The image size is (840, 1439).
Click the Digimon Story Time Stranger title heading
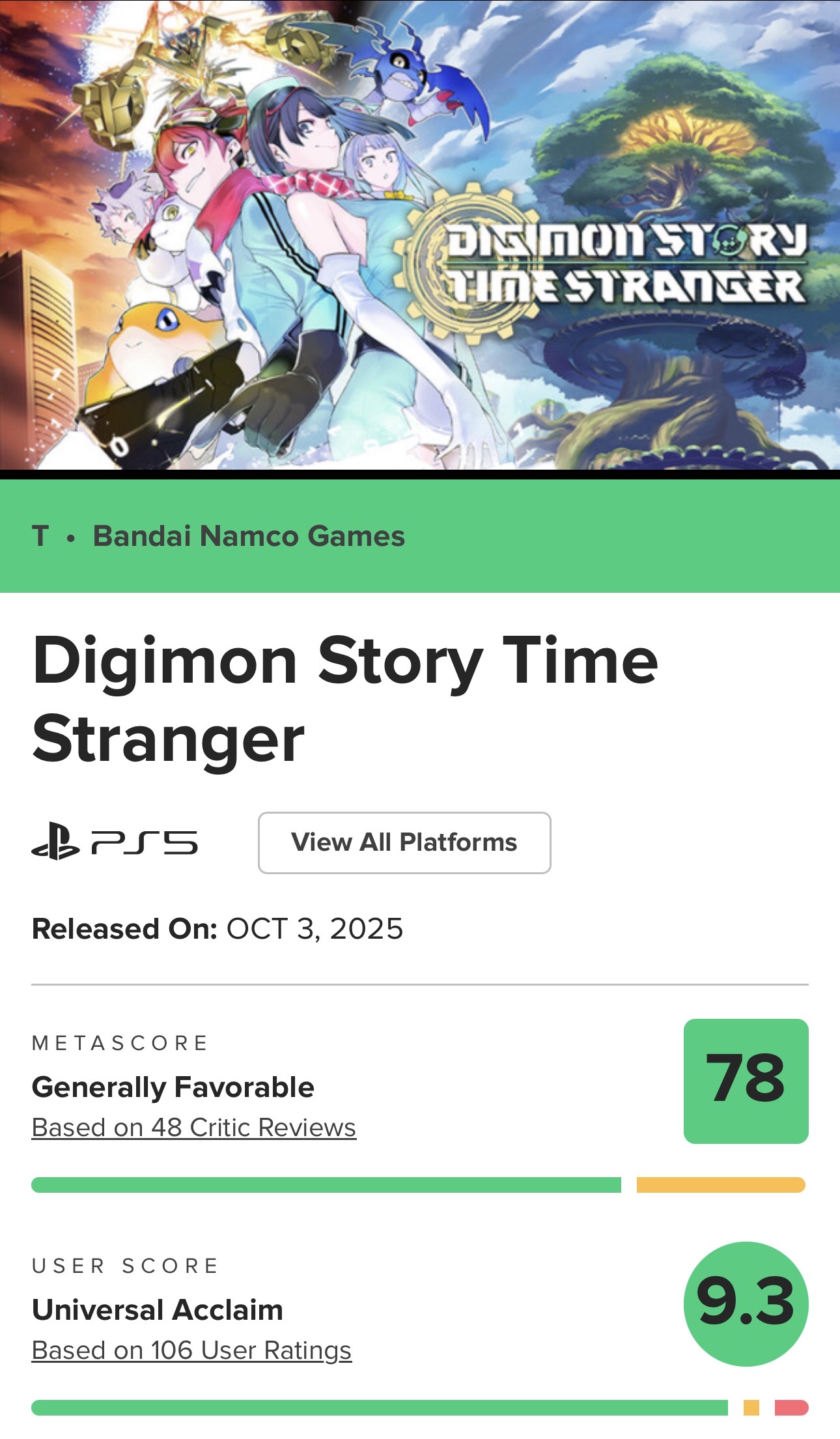click(345, 700)
